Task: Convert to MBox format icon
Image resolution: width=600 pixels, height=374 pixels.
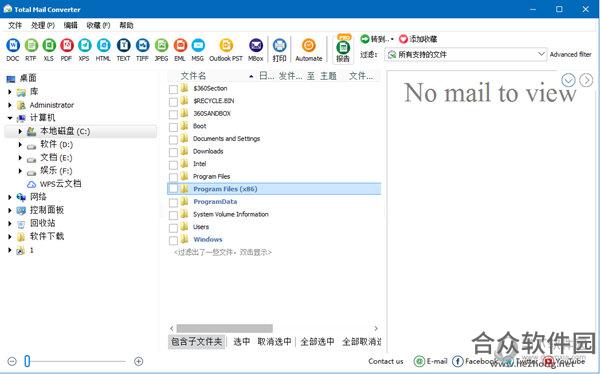Action: 256,45
